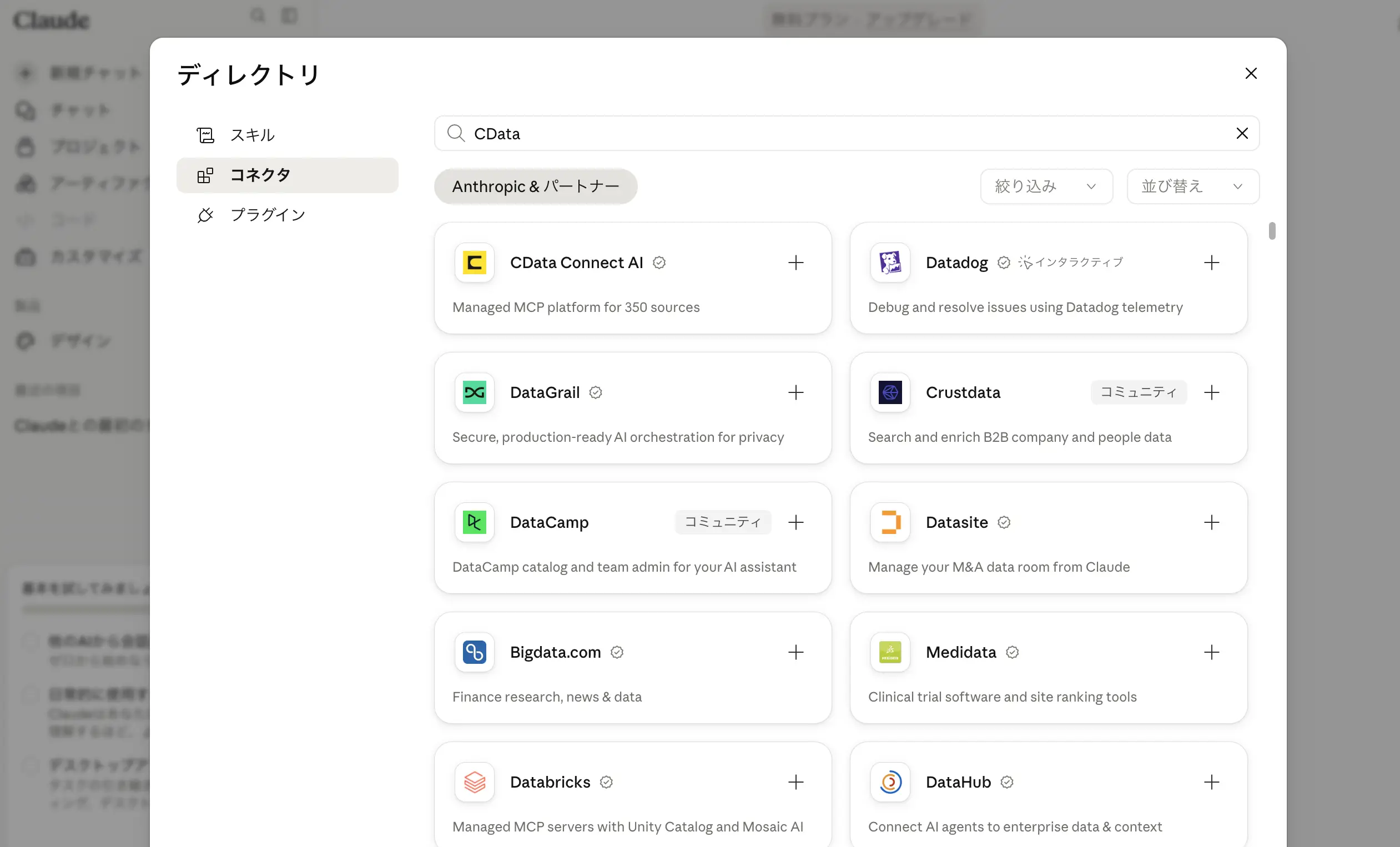Click the DataGrail logo icon
Screen dimensions: 1400x847
click(x=475, y=392)
